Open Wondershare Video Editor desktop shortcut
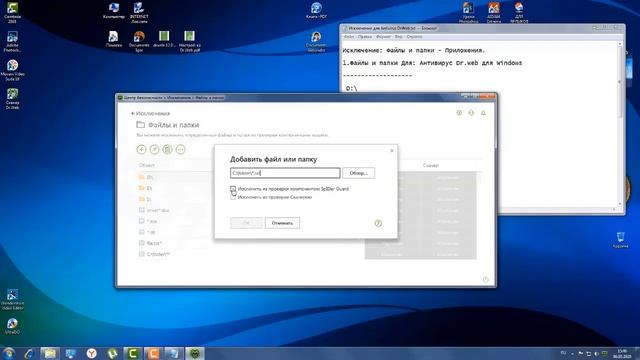 [12, 300]
